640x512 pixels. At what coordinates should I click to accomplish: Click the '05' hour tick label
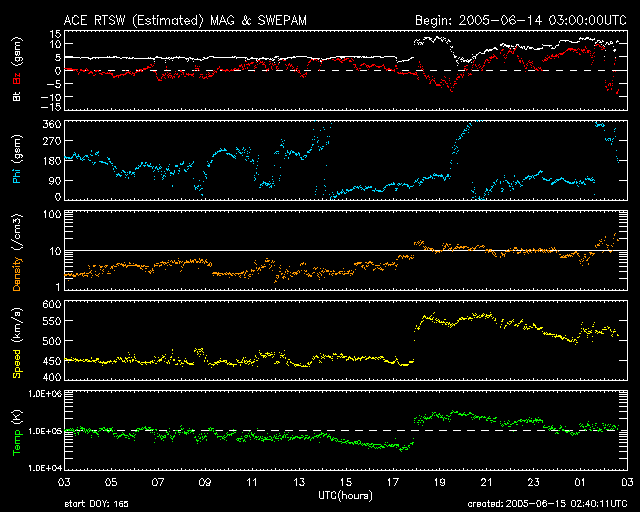111,483
